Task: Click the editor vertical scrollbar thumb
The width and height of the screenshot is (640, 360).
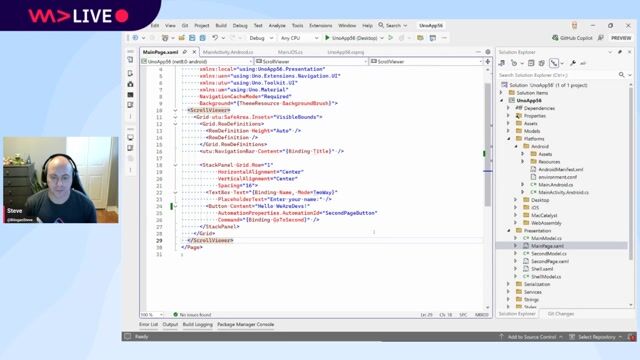Action: point(487,145)
